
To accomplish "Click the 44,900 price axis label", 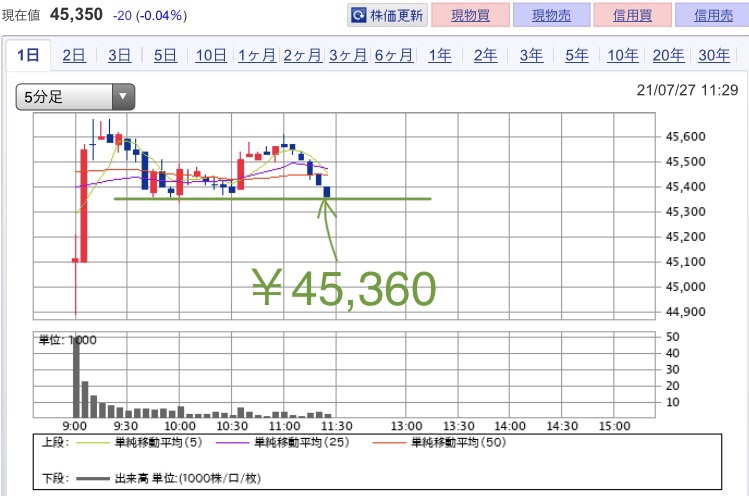I will 685,312.
